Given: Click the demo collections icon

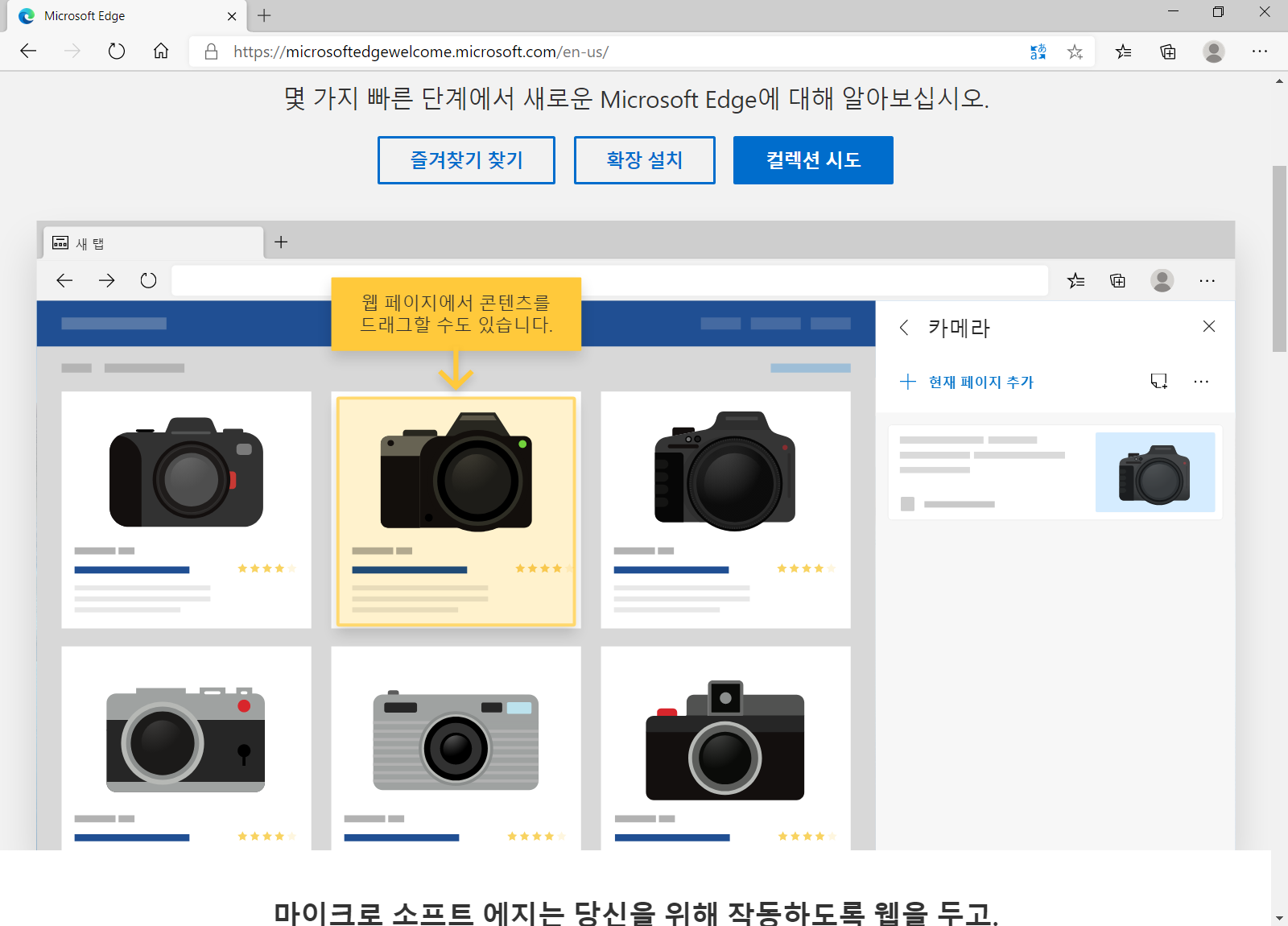Looking at the screenshot, I should tap(1117, 280).
